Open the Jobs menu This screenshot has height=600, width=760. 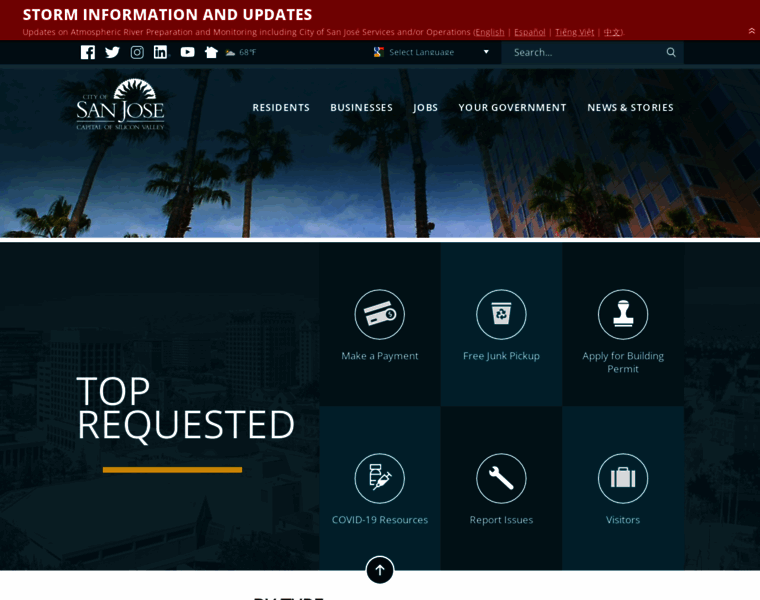point(426,108)
